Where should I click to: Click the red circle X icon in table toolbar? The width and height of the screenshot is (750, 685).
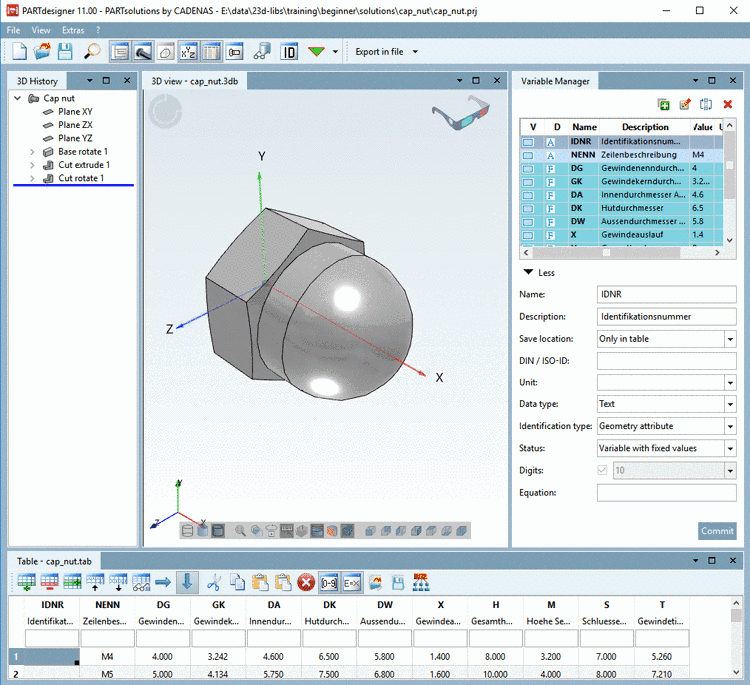point(307,581)
